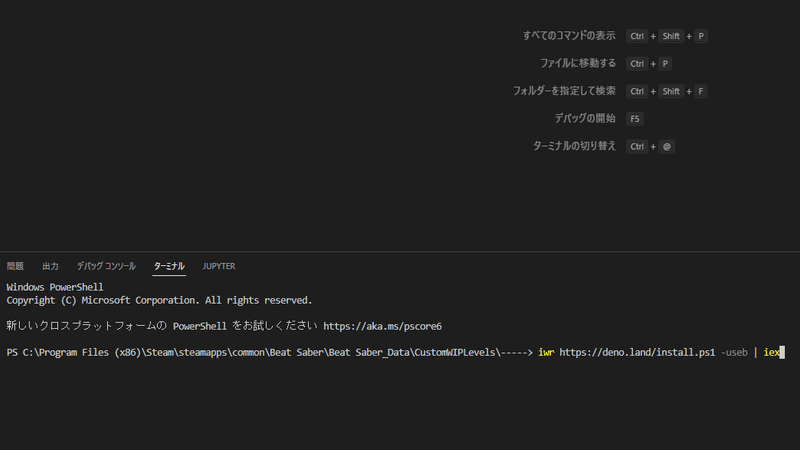800x450 pixels.
Task: Switch to the JUPYTER tab
Action: [x=219, y=266]
